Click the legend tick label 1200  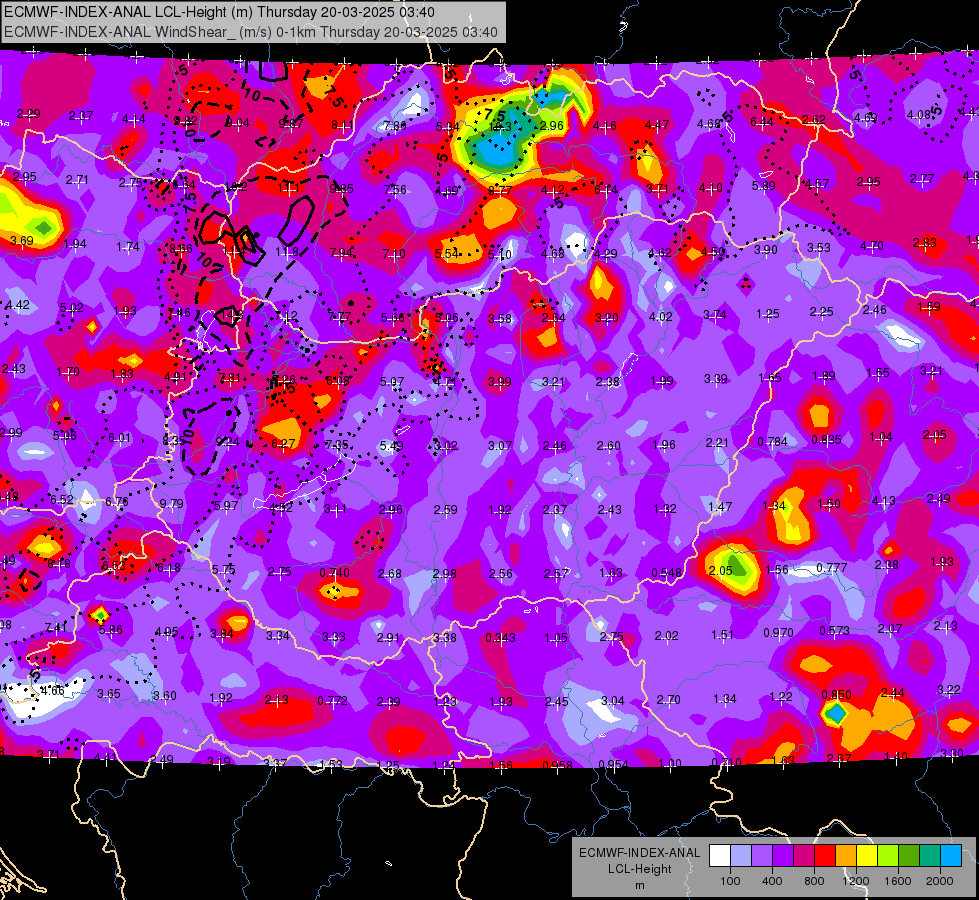(856, 881)
